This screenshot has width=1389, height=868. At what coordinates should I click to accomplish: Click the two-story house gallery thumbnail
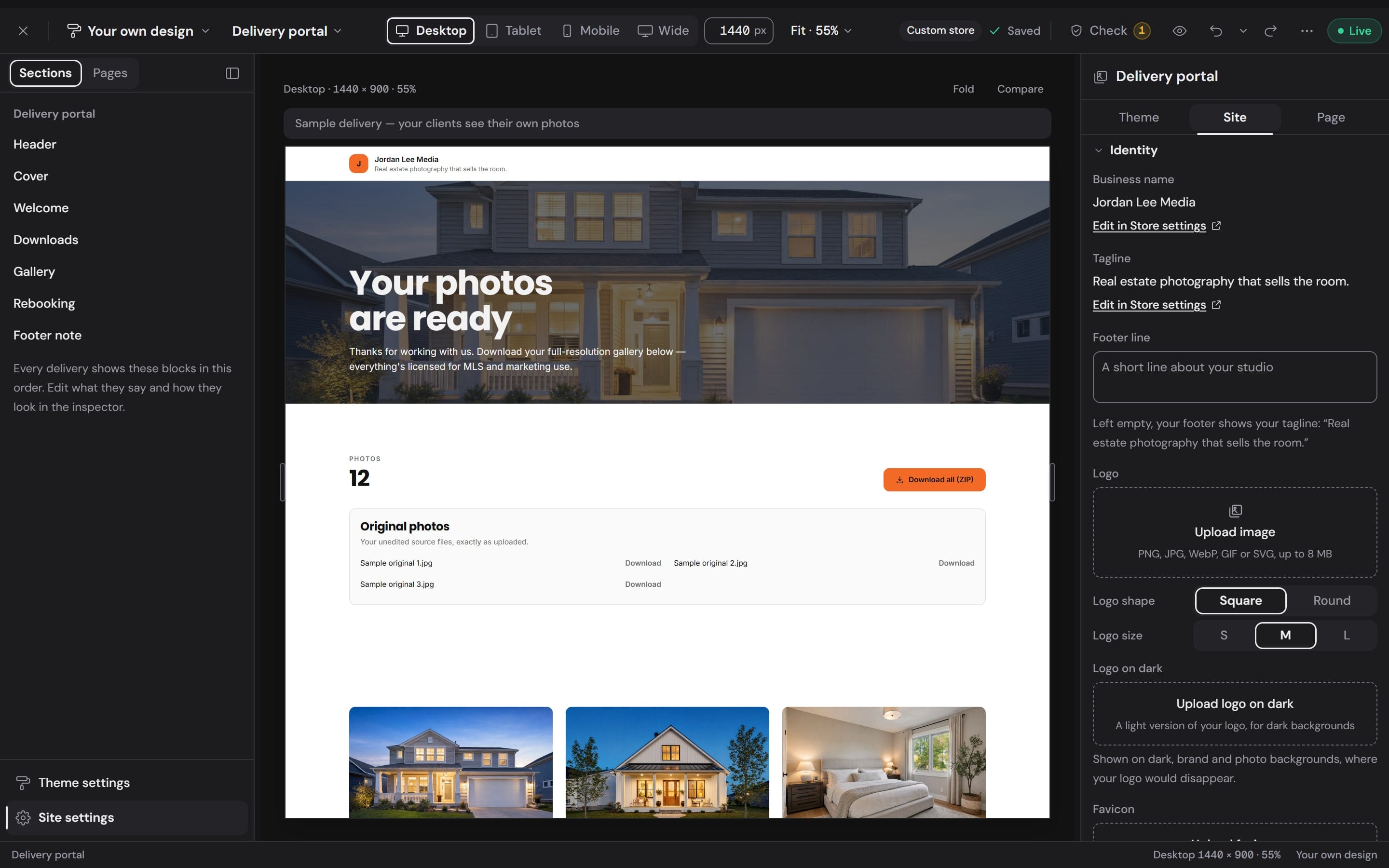pyautogui.click(x=450, y=762)
